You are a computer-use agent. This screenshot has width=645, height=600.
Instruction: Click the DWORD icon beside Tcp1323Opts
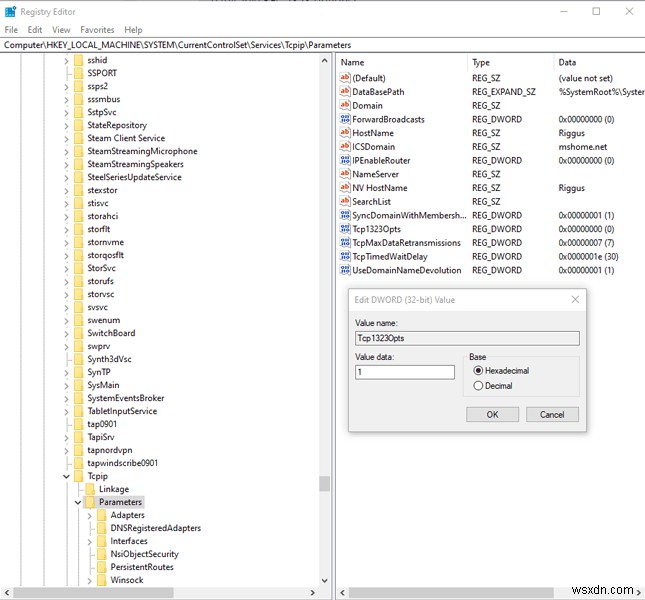coord(345,229)
